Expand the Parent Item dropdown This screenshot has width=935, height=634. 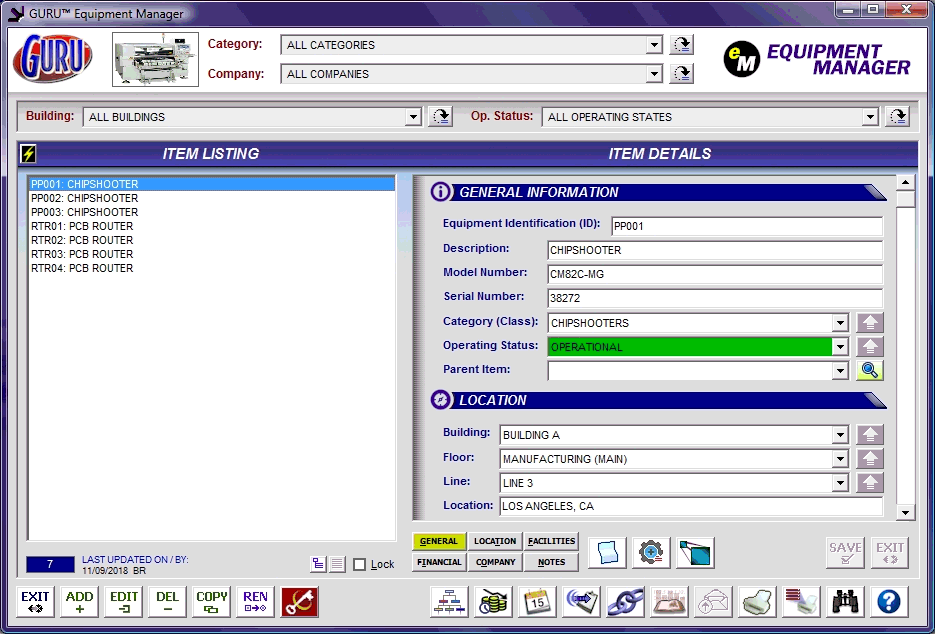(x=840, y=370)
